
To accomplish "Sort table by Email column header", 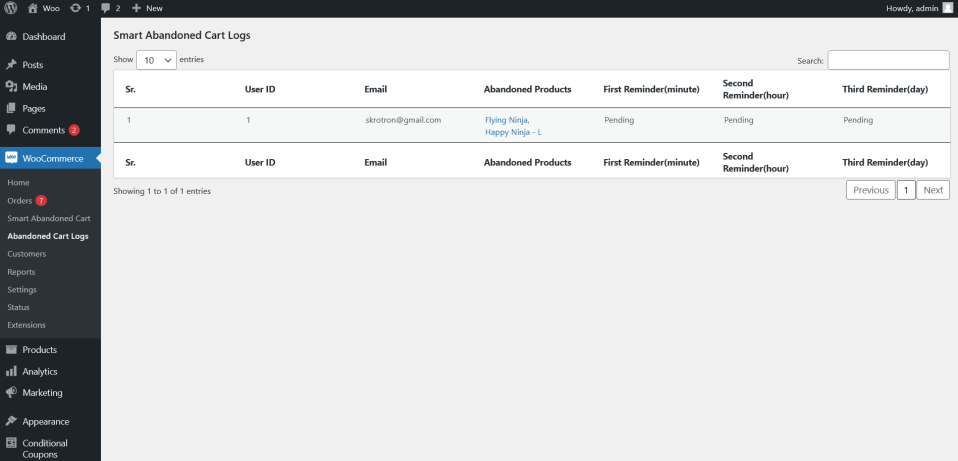I will [x=377, y=90].
